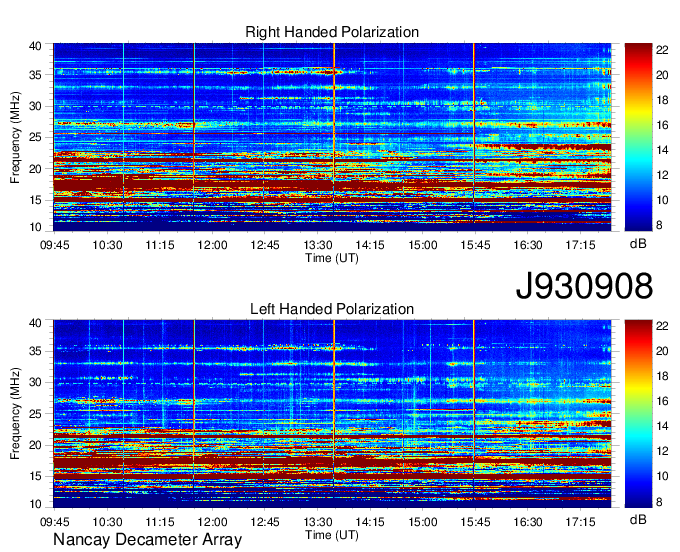This screenshot has height=552, width=680.
Task: Click the 11:15 tick on the bottom plot
Action: pos(160,522)
